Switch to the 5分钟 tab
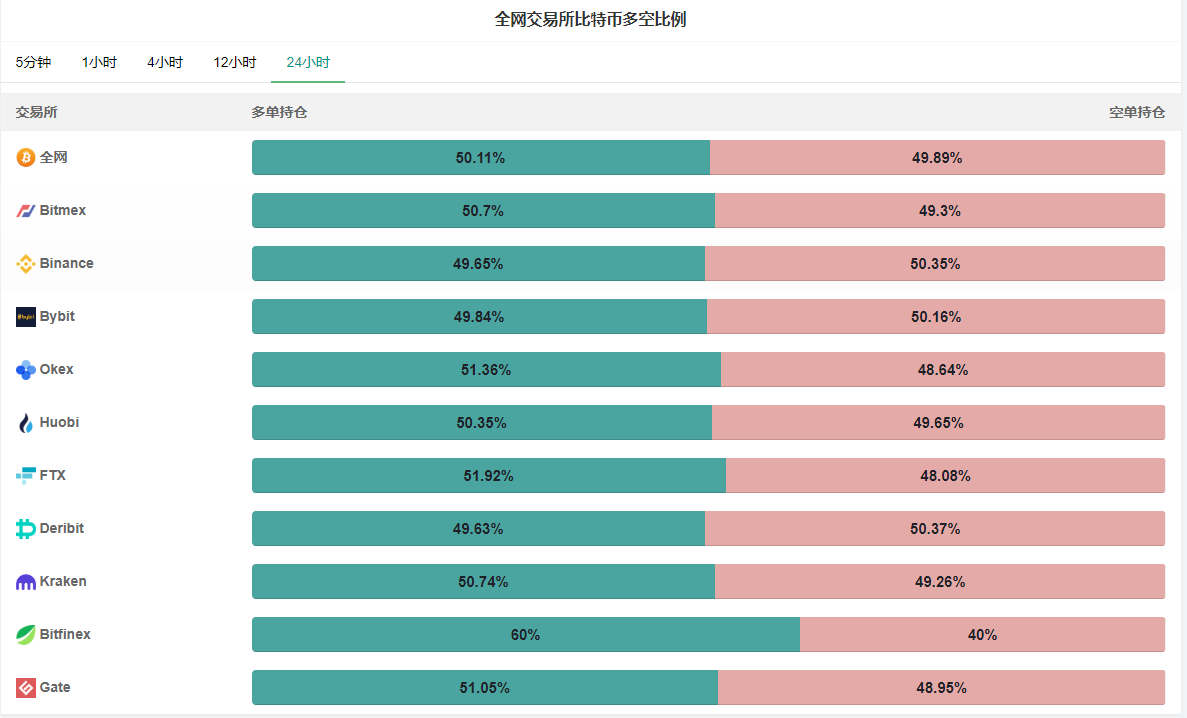 [x=33, y=62]
